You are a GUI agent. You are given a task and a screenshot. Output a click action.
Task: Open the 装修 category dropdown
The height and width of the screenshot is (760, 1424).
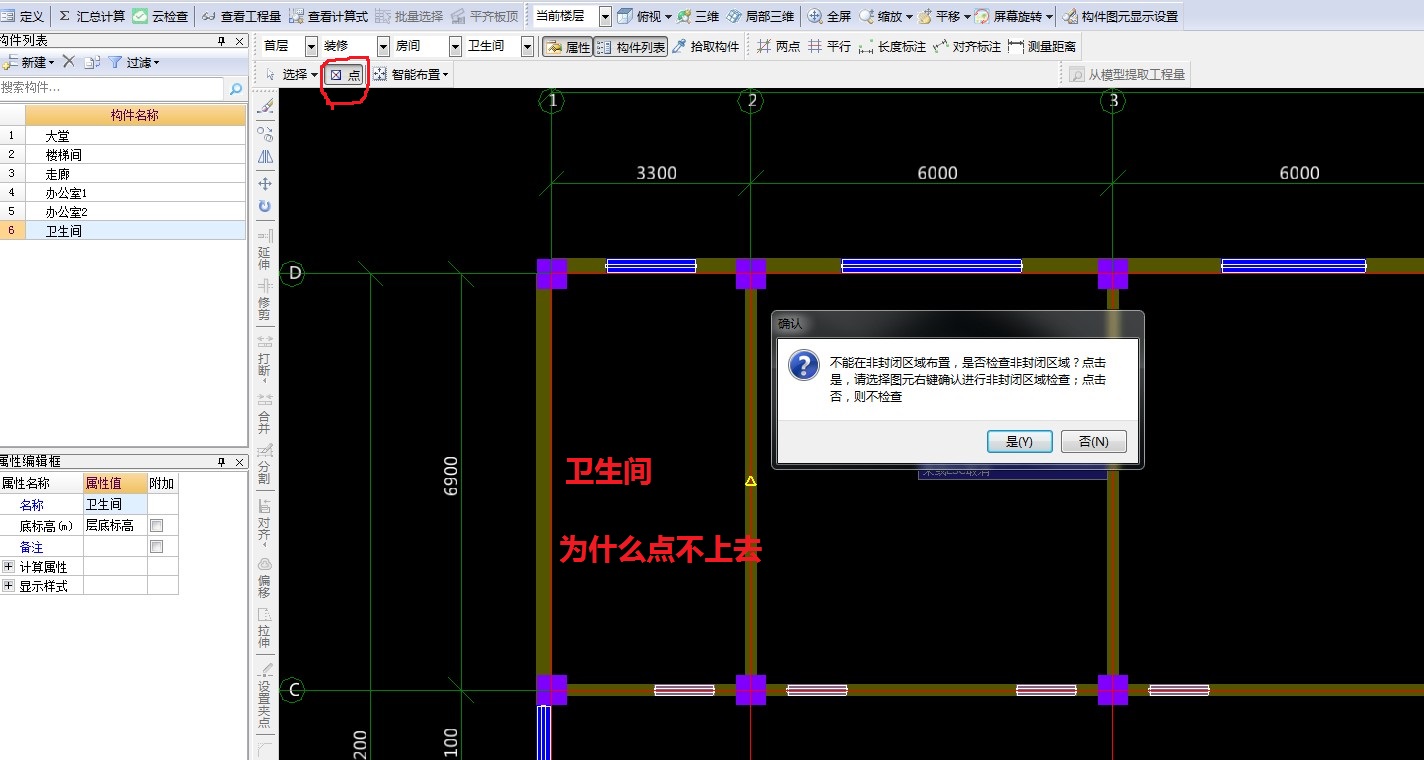coord(383,46)
